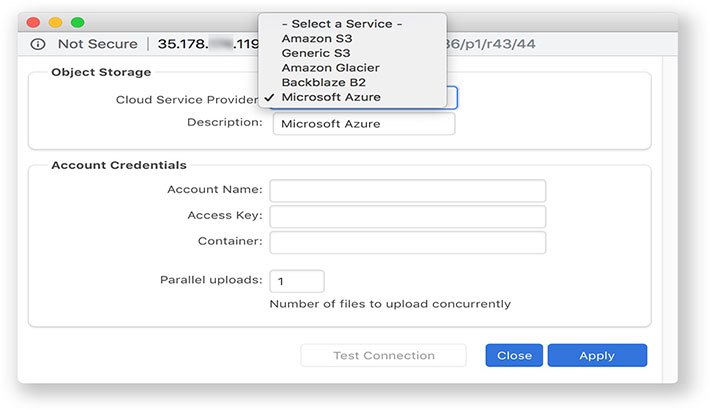Select Generic S3 from the list
Image resolution: width=710 pixels, height=410 pixels.
click(316, 53)
